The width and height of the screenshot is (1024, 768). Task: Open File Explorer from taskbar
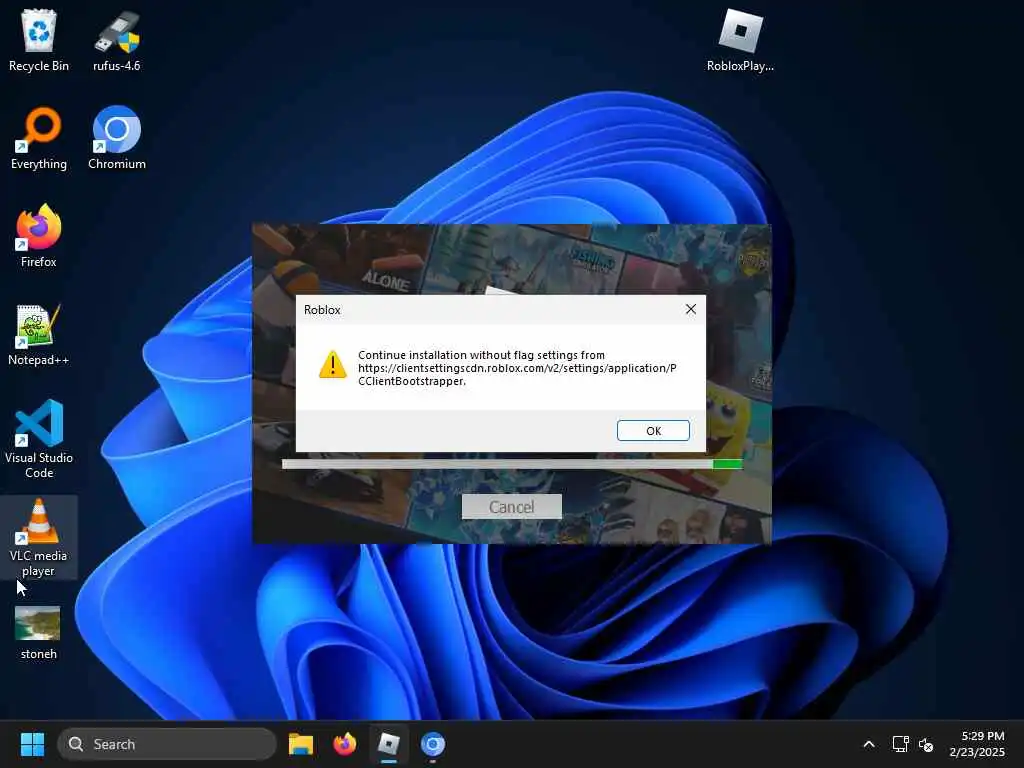pyautogui.click(x=301, y=744)
